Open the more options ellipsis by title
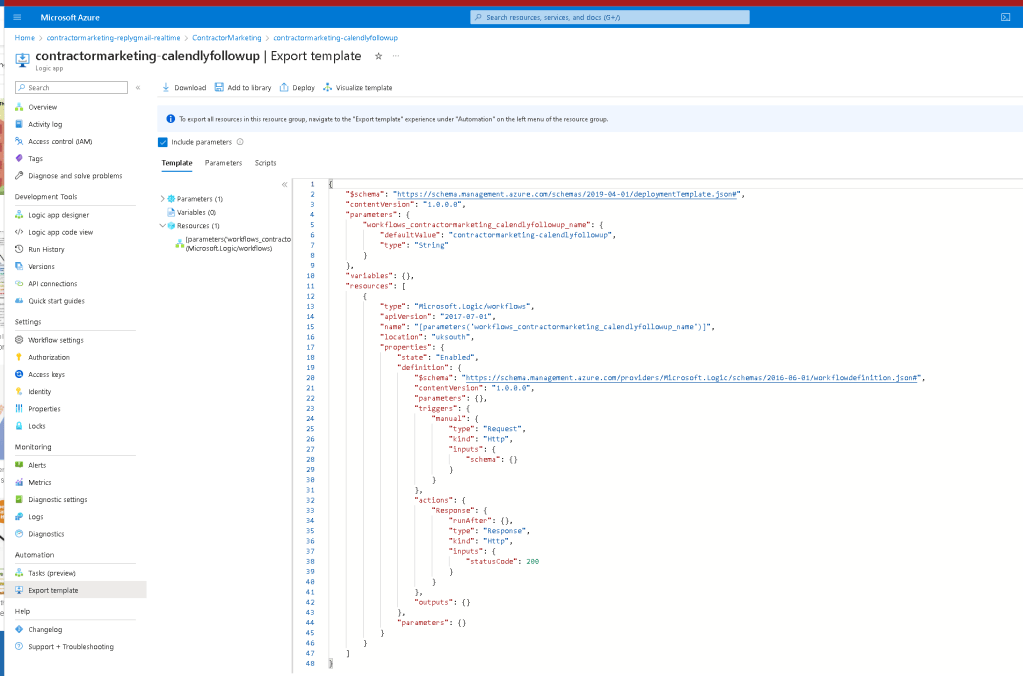This screenshot has height=676, width=1023. coord(395,56)
